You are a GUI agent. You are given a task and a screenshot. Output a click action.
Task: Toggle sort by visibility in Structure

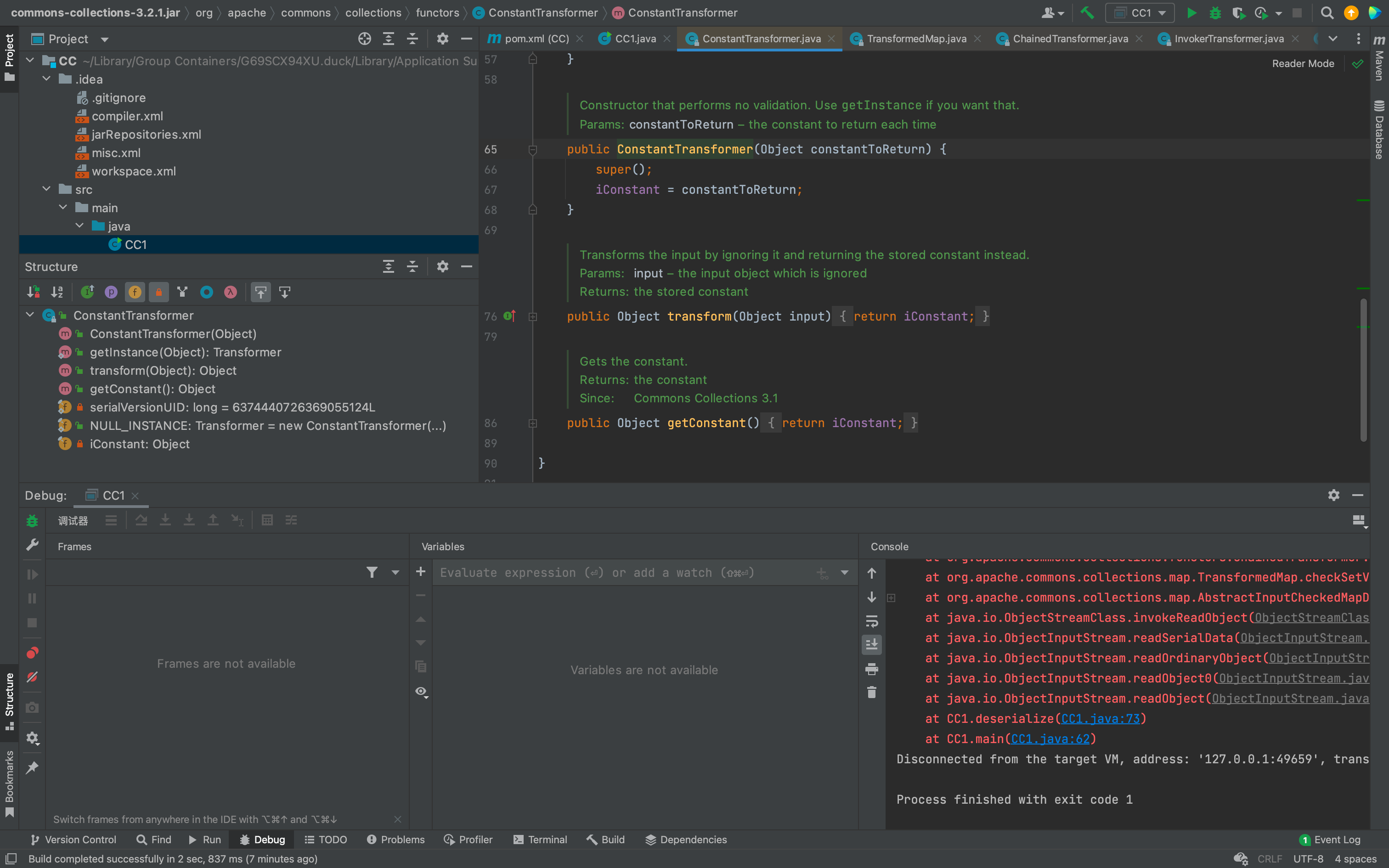33,292
